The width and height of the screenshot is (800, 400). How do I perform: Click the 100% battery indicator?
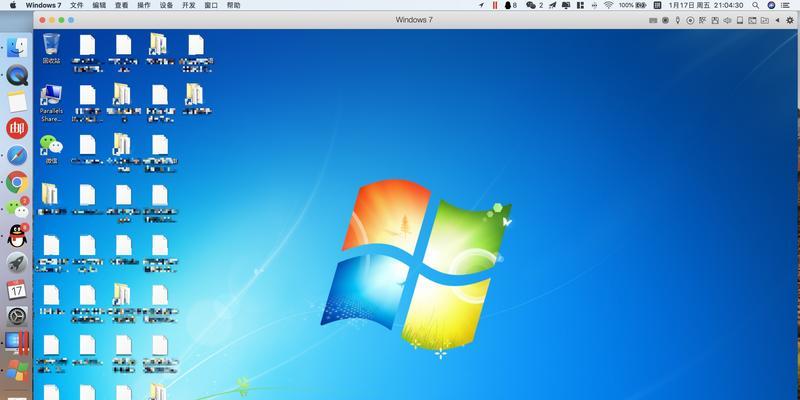[x=633, y=5]
